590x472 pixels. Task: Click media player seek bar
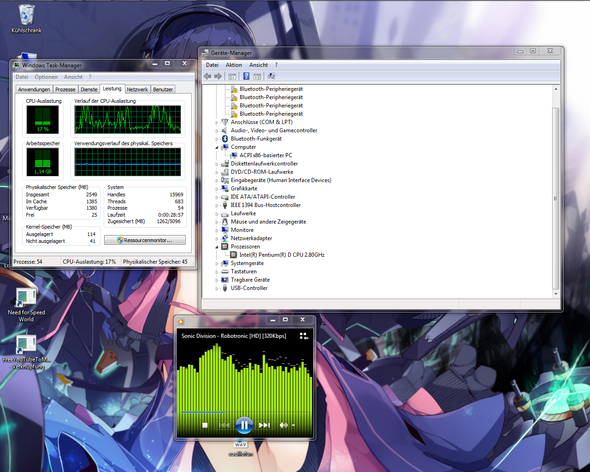click(245, 413)
